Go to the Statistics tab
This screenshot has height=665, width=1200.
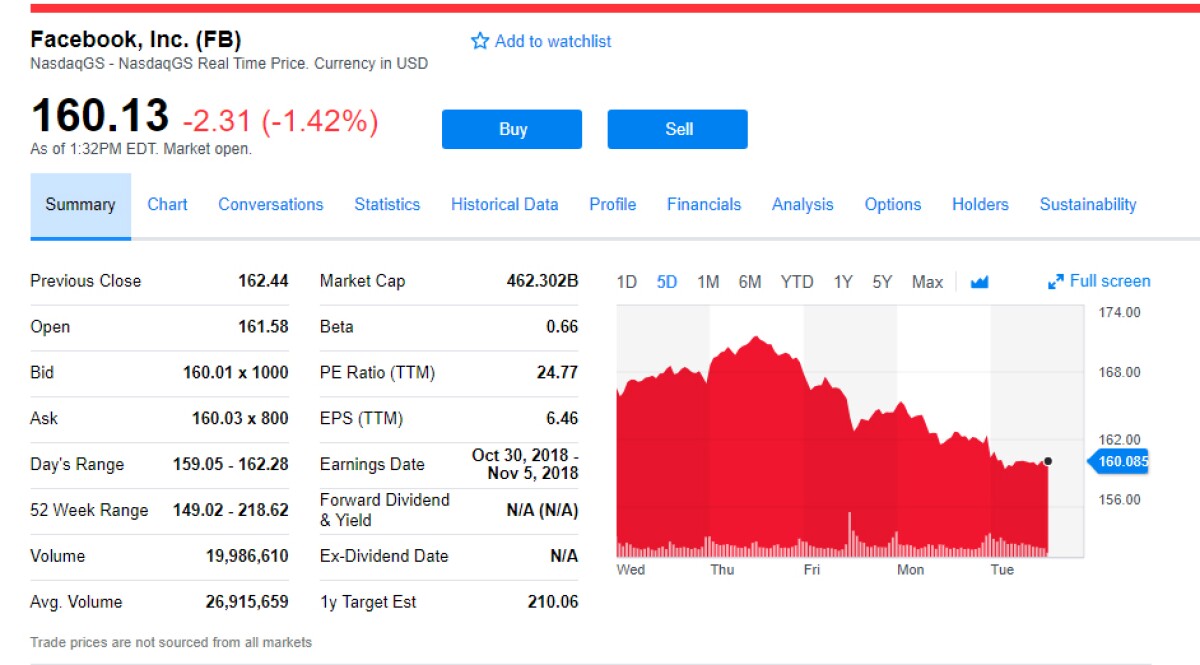click(387, 204)
